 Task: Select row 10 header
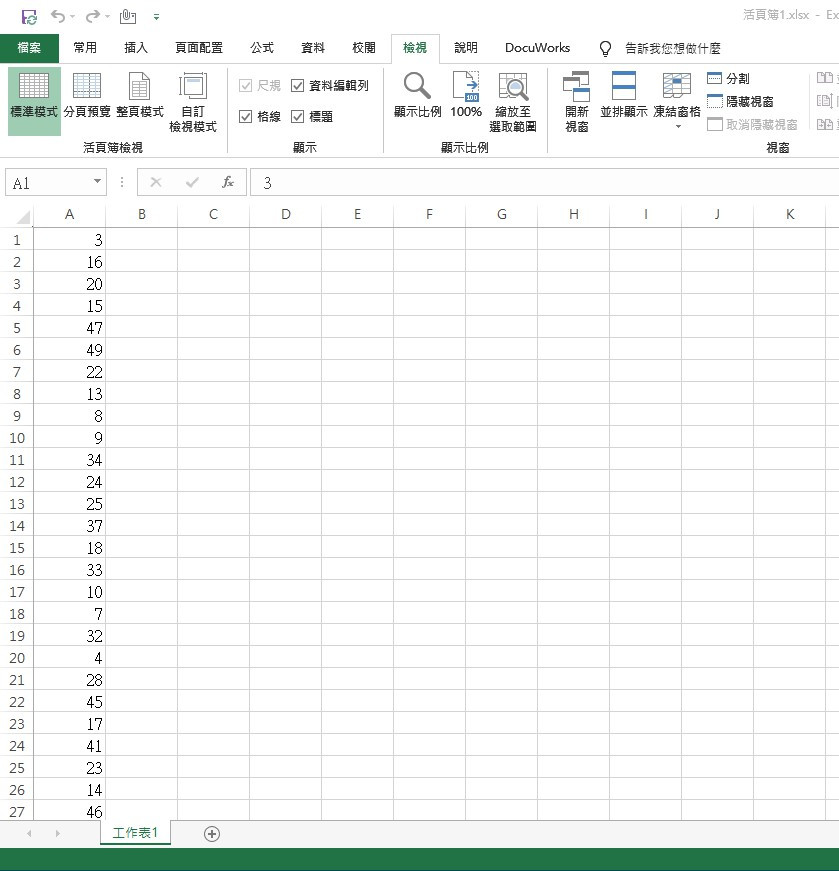click(x=17, y=438)
